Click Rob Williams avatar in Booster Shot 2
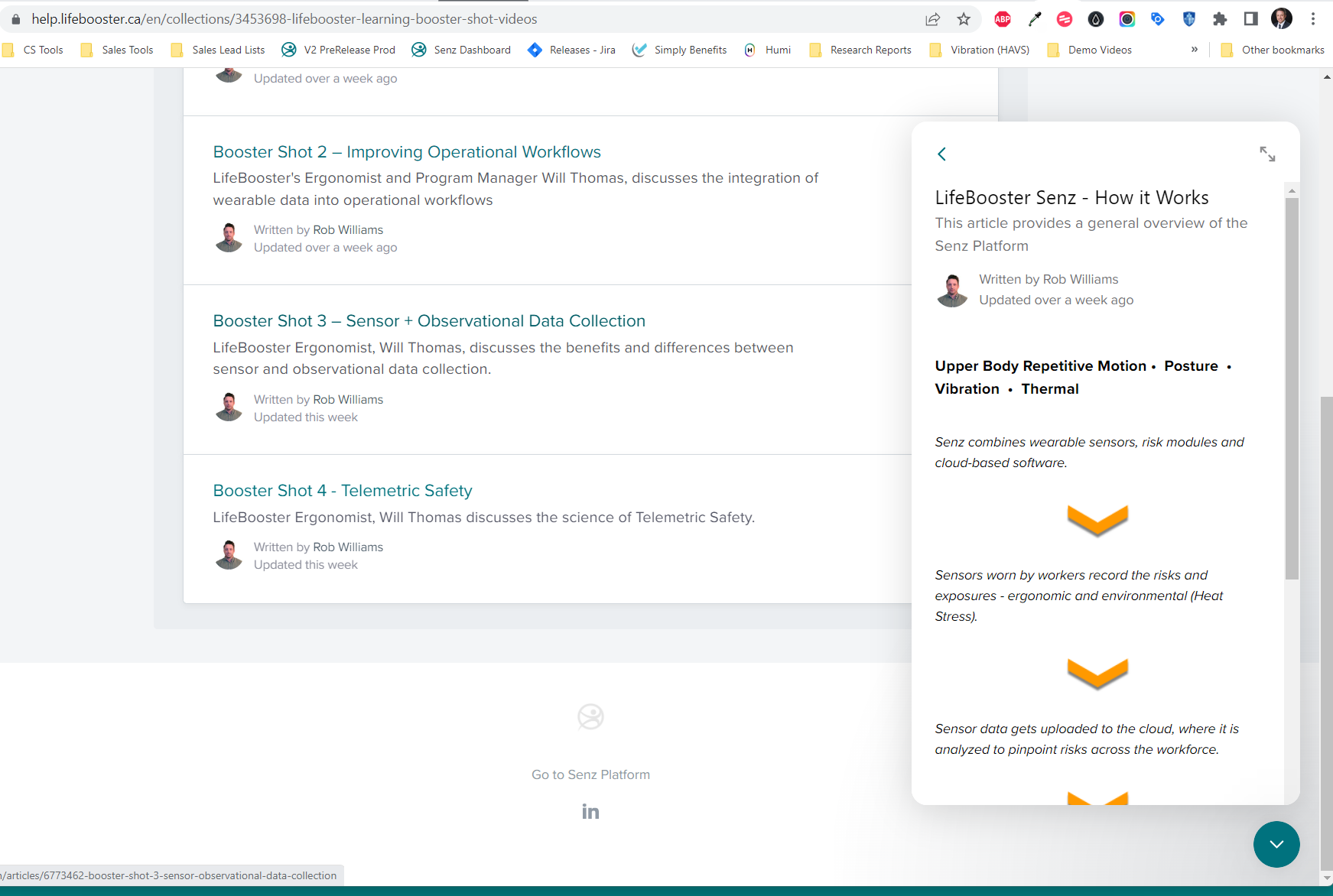Screen dimensions: 1333x896 (x=229, y=238)
